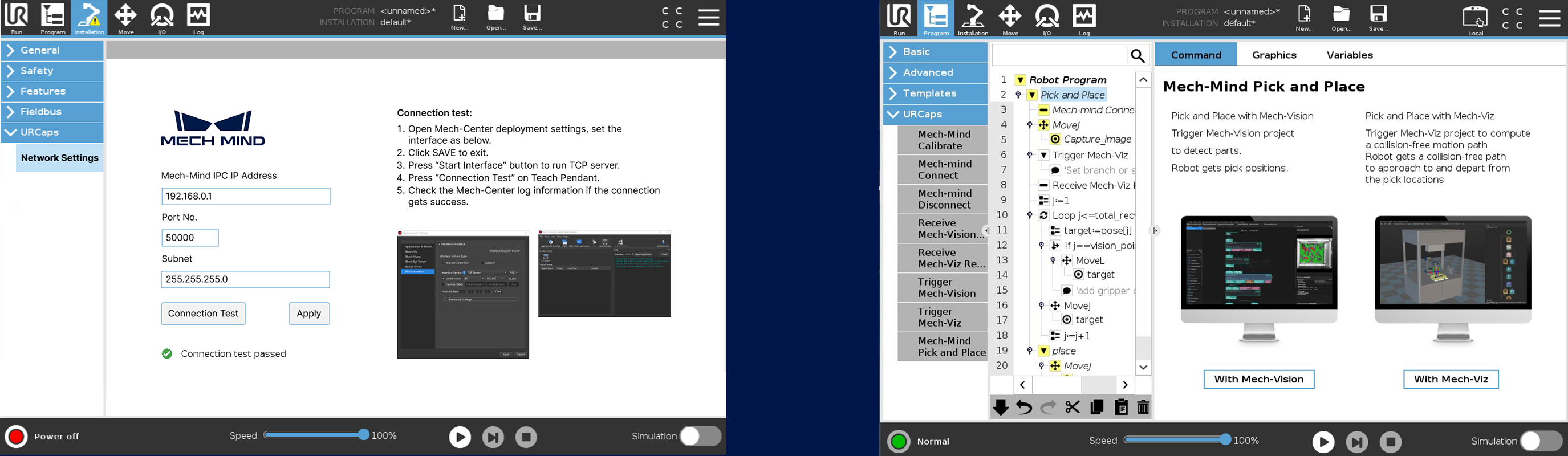
Task: Click the Connection Test button
Action: (204, 313)
